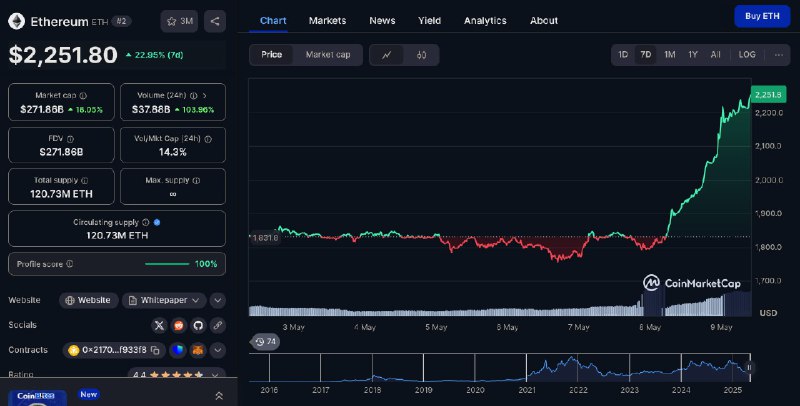Image resolution: width=800 pixels, height=406 pixels.
Task: Open chart more options ellipsis
Action: (779, 55)
